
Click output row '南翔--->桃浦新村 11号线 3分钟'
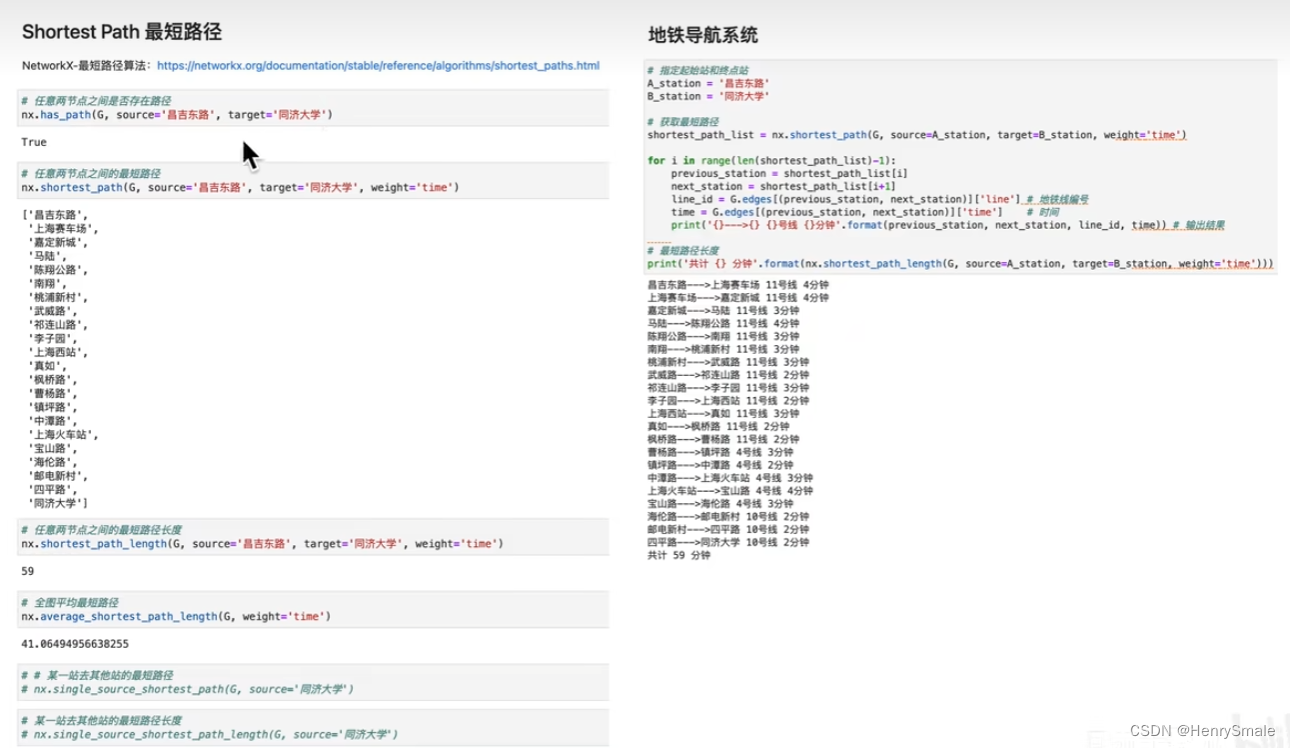click(723, 349)
